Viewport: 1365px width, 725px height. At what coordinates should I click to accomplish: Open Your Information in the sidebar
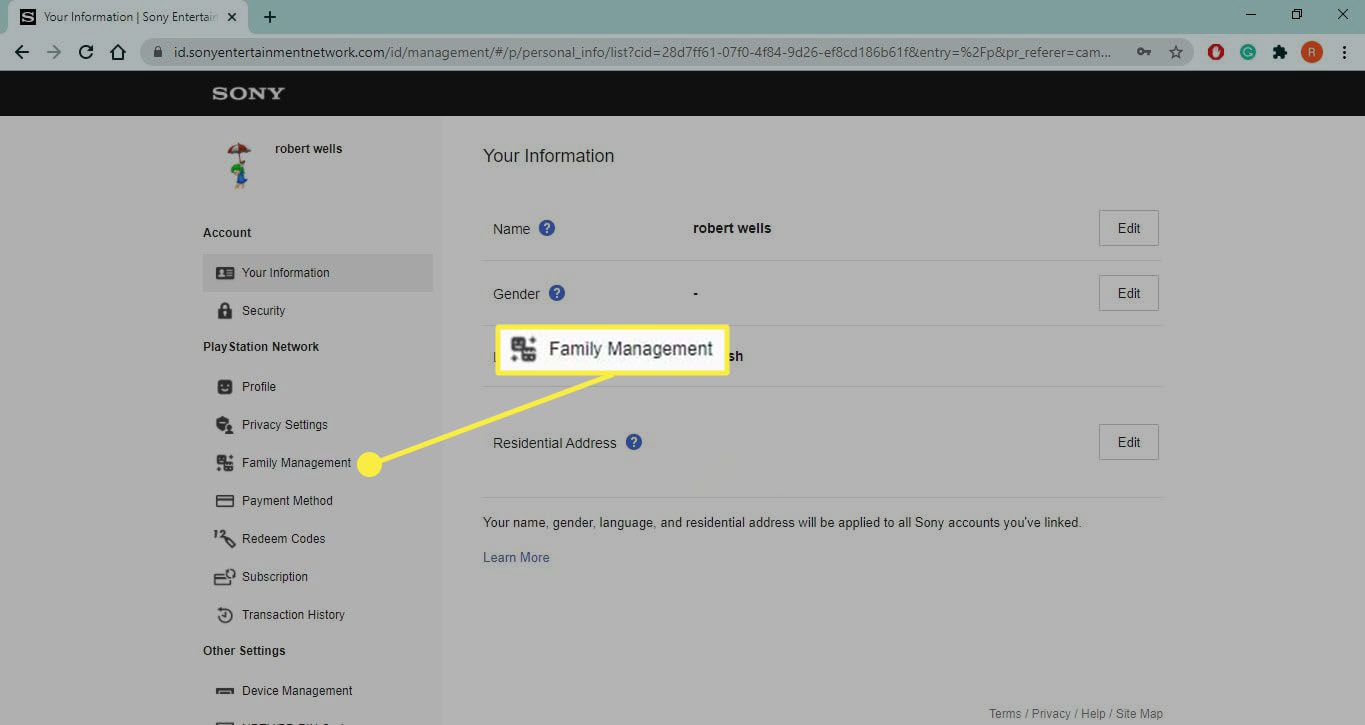tap(317, 273)
